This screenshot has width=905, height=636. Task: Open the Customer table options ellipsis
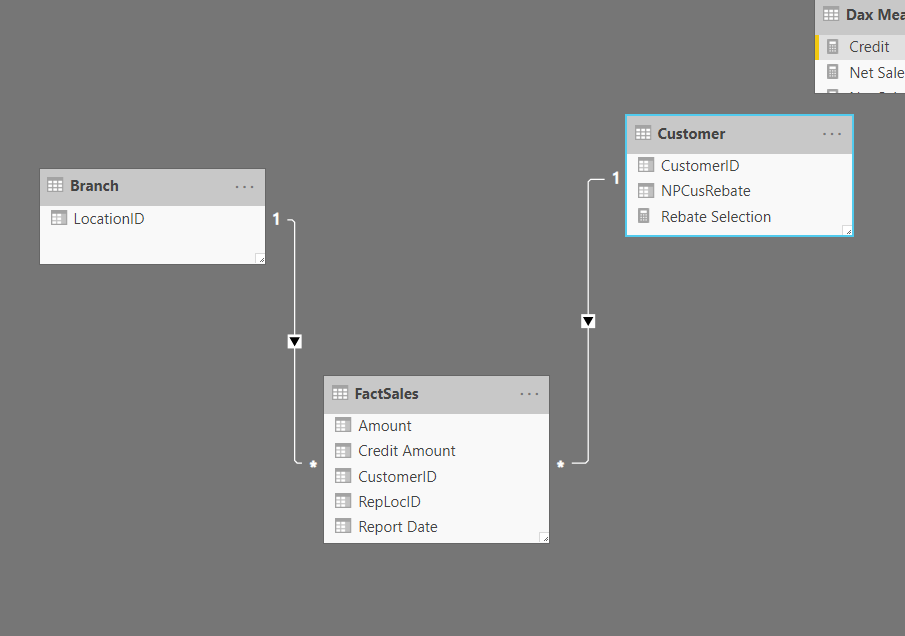point(832,134)
